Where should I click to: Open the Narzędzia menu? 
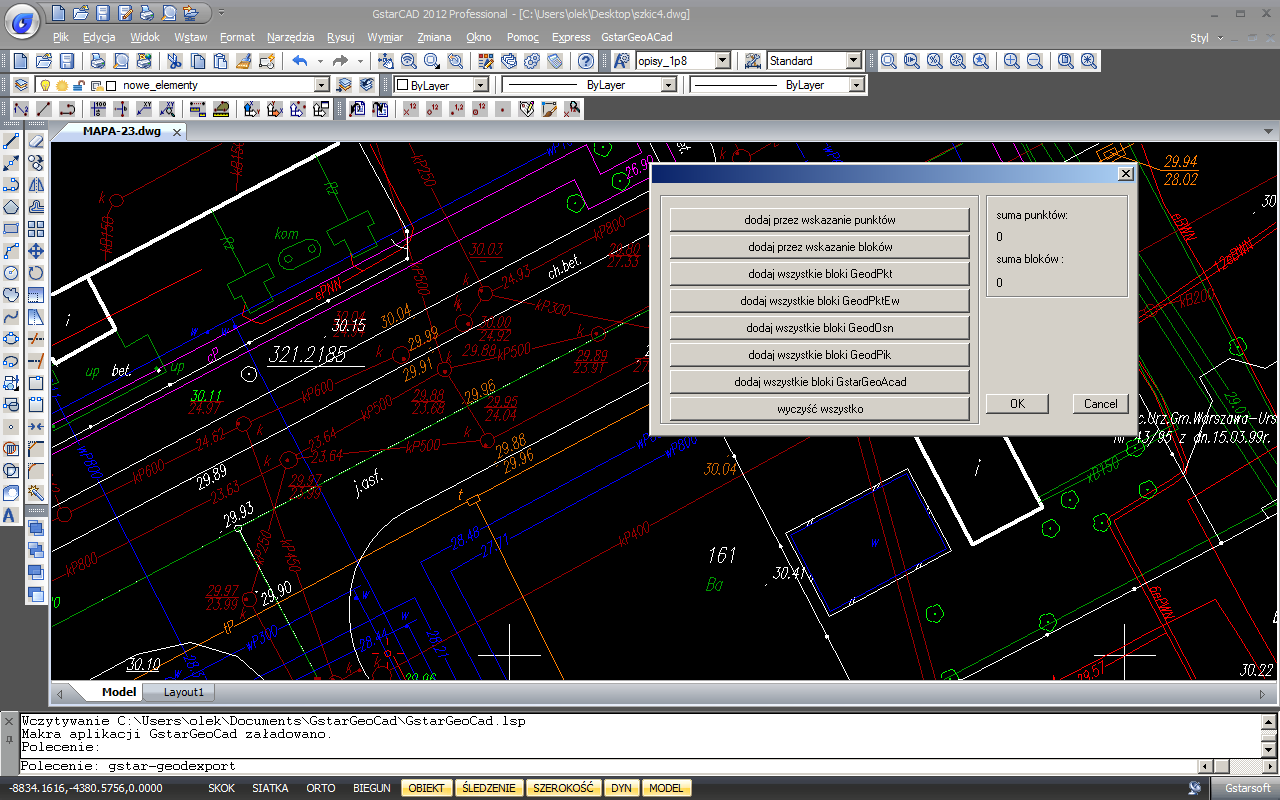pos(290,37)
